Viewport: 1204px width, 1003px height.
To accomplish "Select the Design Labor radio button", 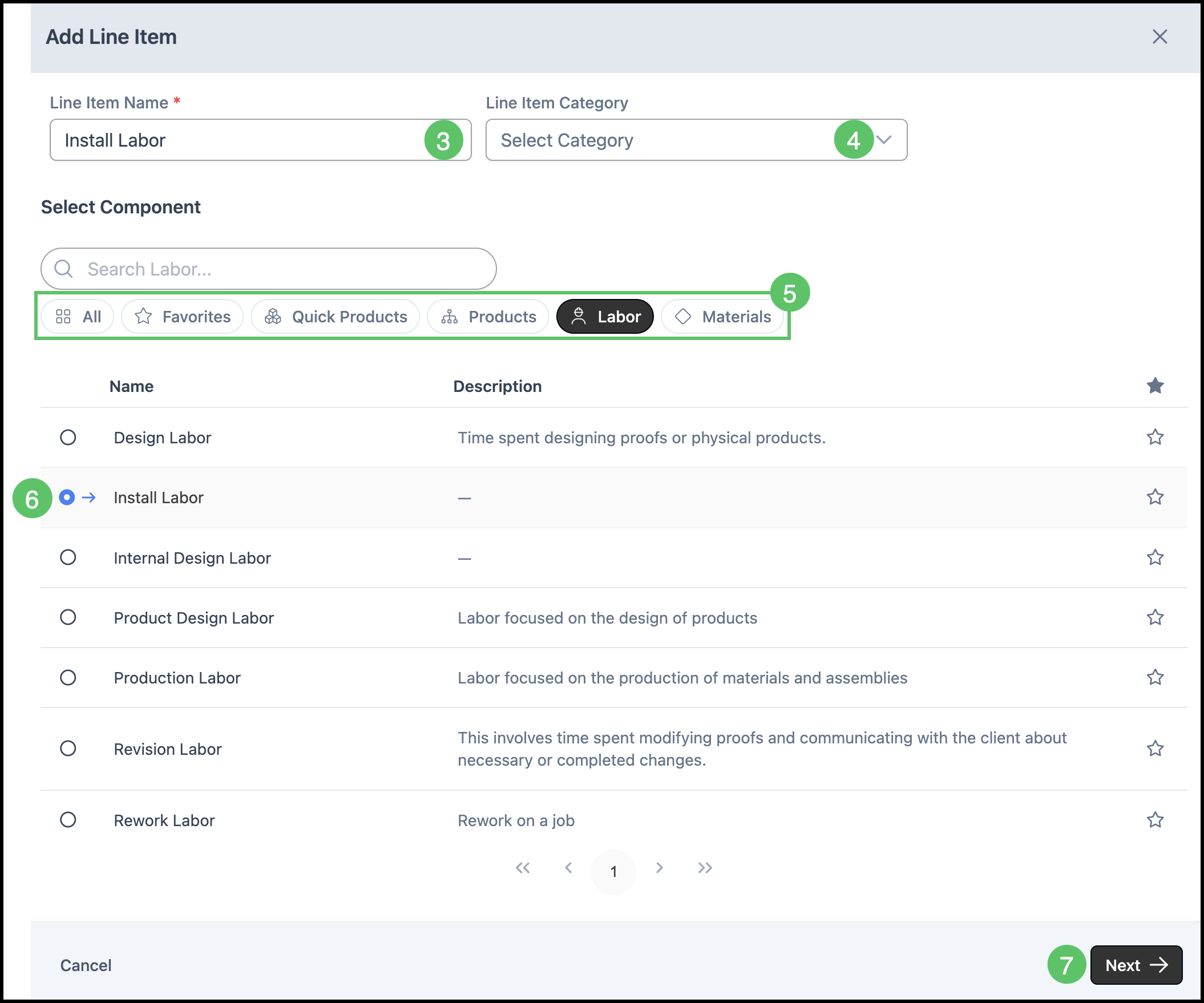I will tap(68, 437).
